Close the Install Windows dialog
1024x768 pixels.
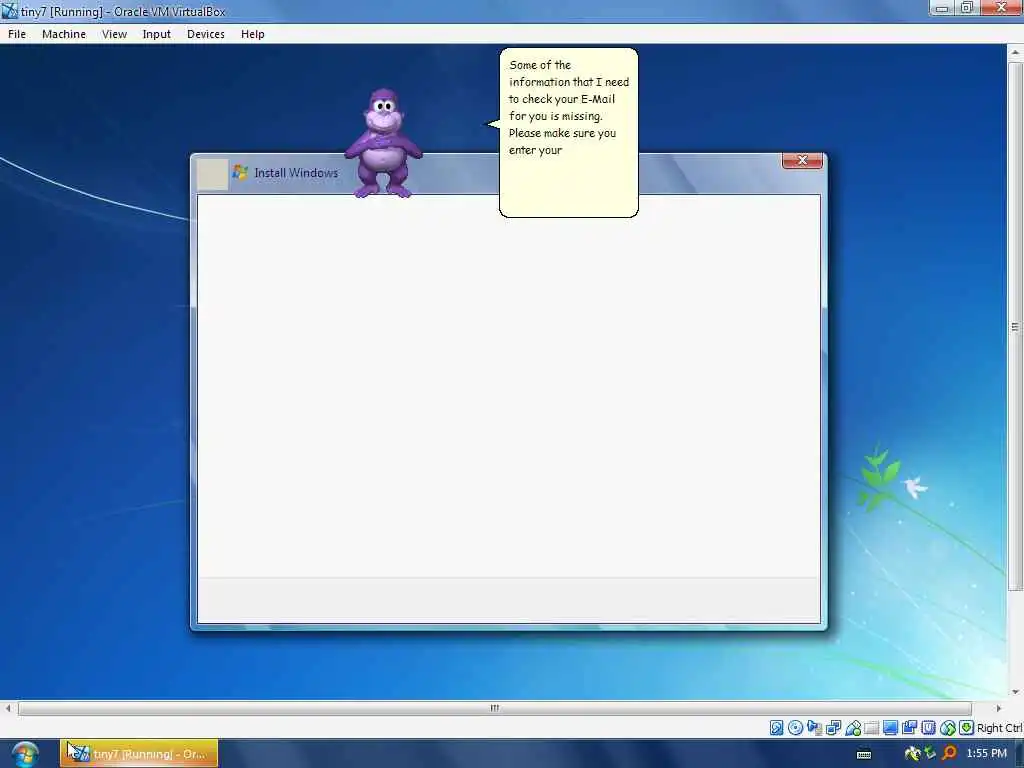tap(802, 160)
